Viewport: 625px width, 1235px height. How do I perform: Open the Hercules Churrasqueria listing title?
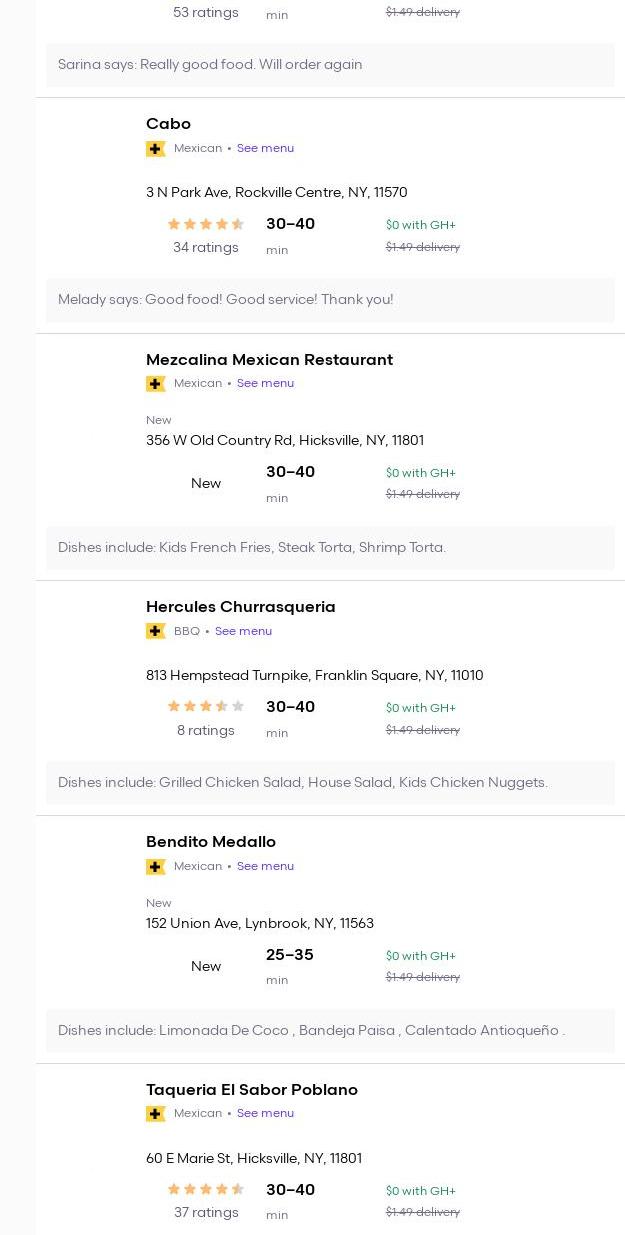pos(240,607)
